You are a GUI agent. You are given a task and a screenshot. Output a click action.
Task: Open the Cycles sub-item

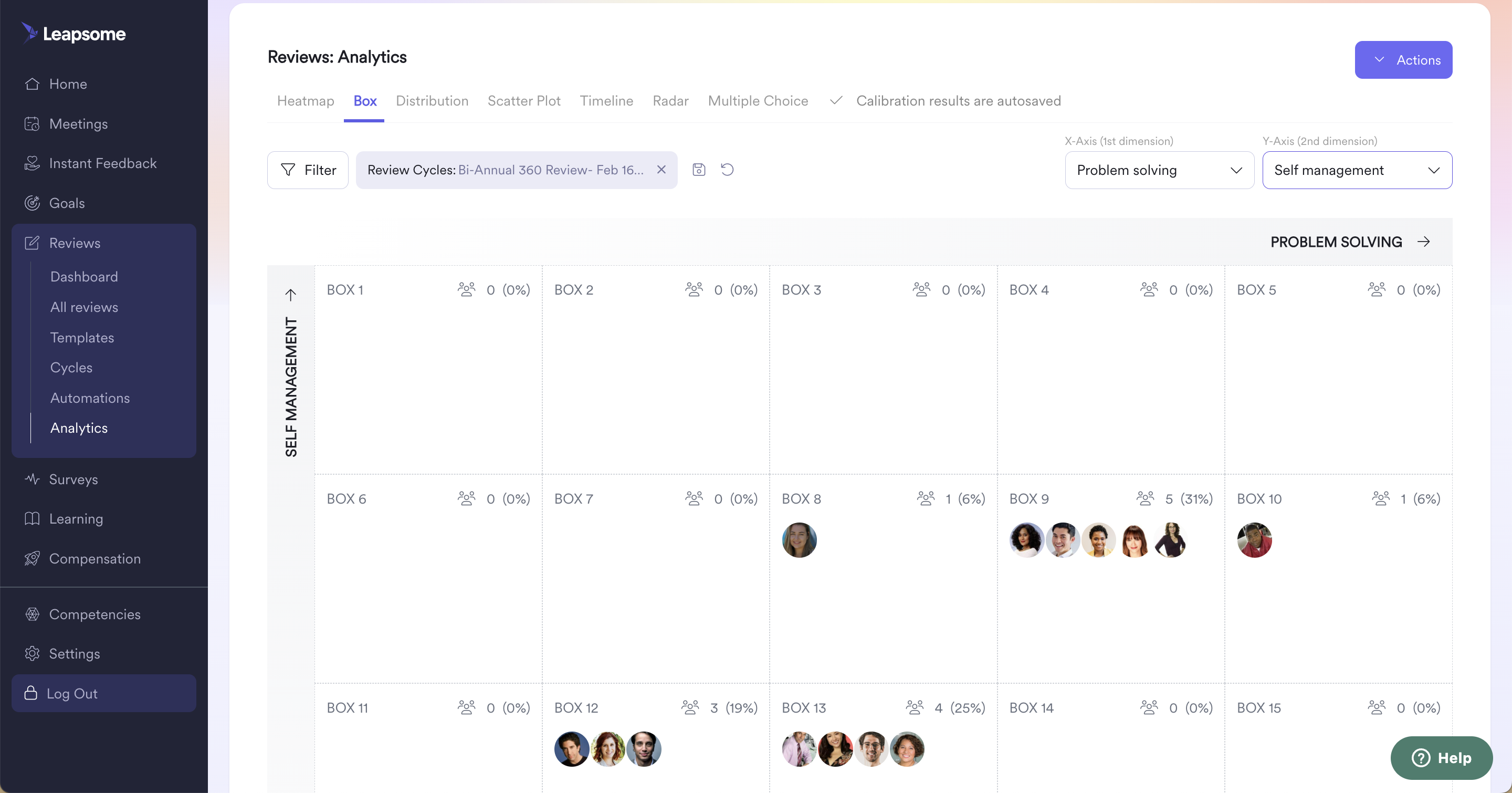[x=71, y=368]
